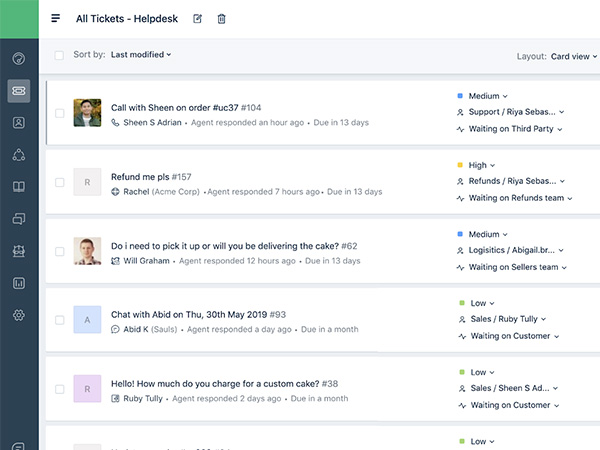600x450 pixels.
Task: Open the Admin settings gear in sidebar
Action: point(19,315)
